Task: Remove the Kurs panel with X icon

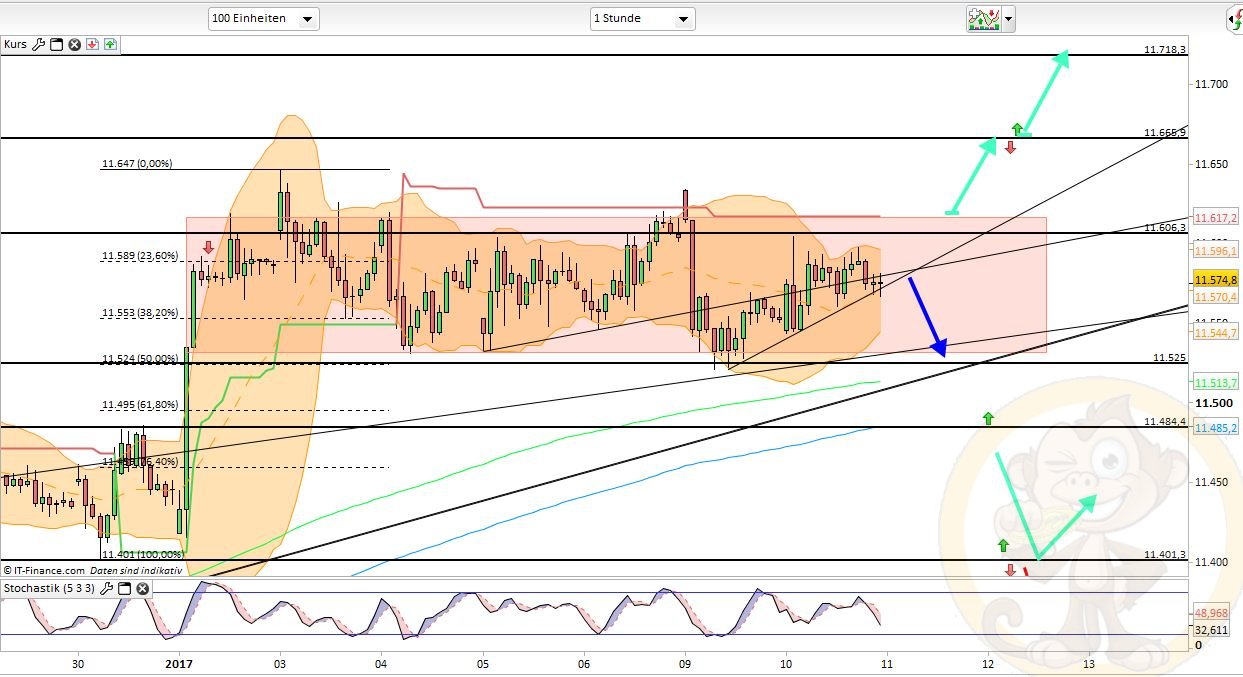Action: coord(74,44)
